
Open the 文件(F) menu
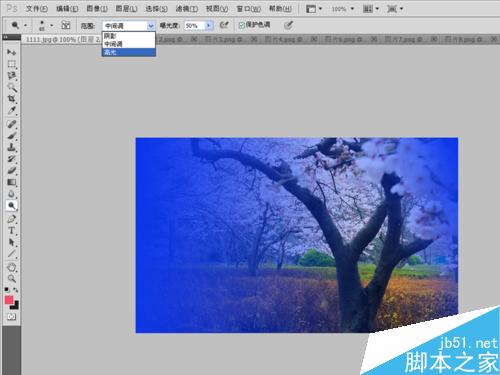point(37,9)
